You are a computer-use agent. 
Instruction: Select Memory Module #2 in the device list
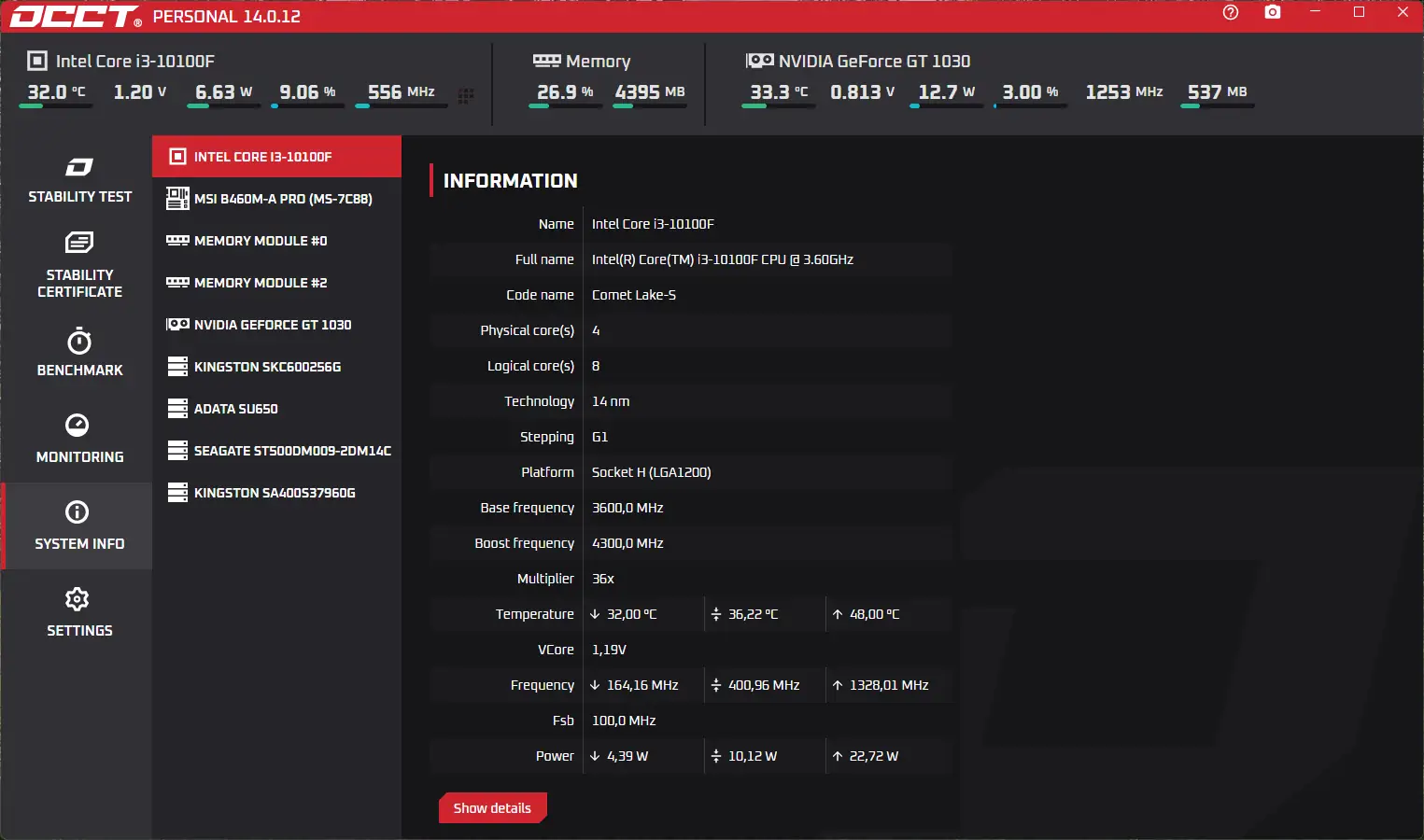tap(276, 283)
